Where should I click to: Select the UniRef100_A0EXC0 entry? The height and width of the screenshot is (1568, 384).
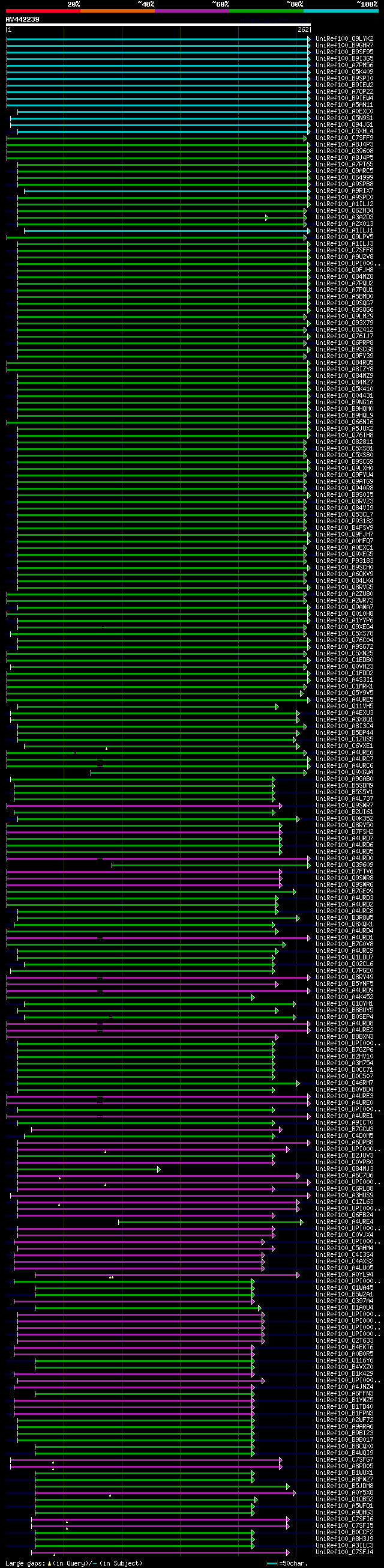pos(344,112)
